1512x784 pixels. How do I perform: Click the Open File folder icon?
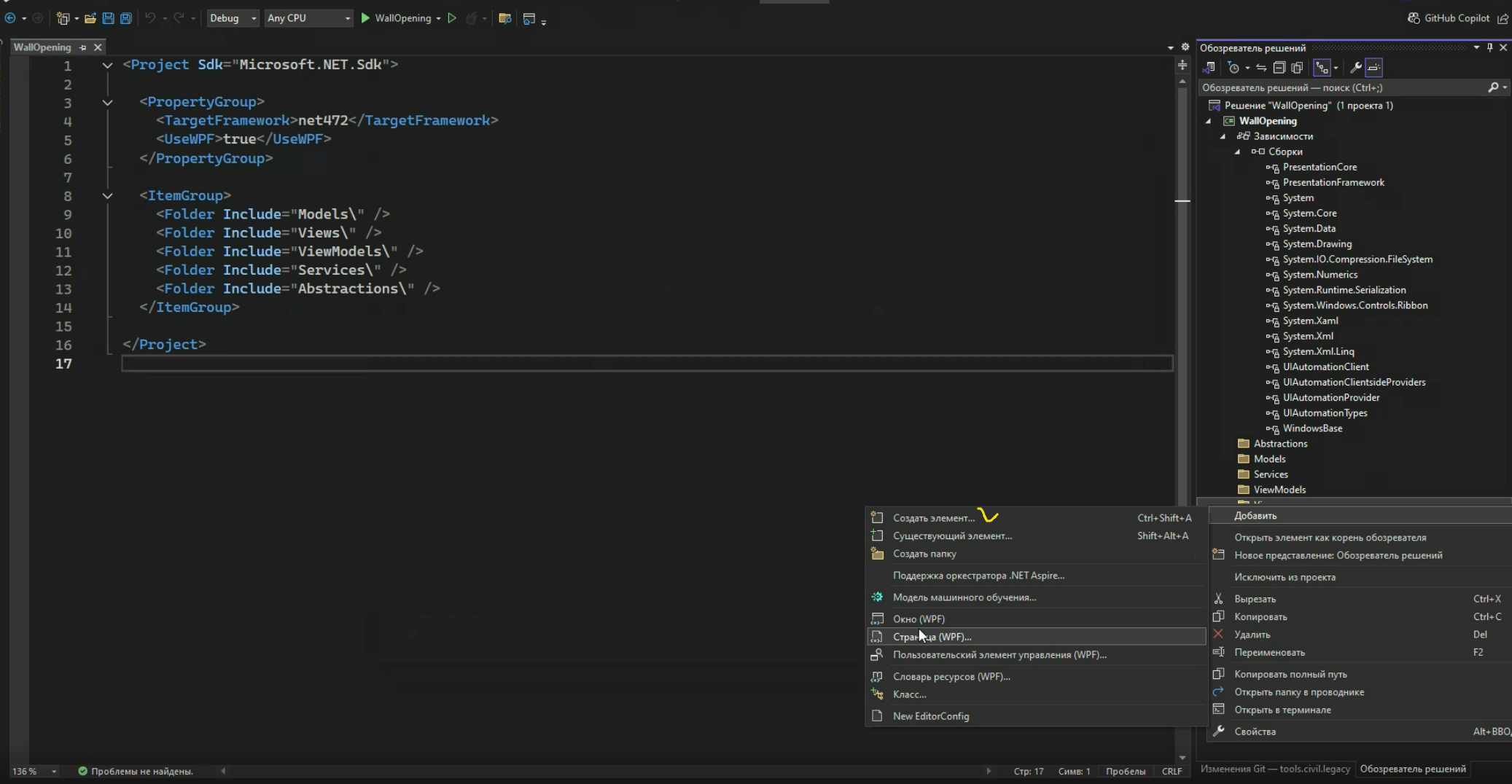[x=90, y=18]
